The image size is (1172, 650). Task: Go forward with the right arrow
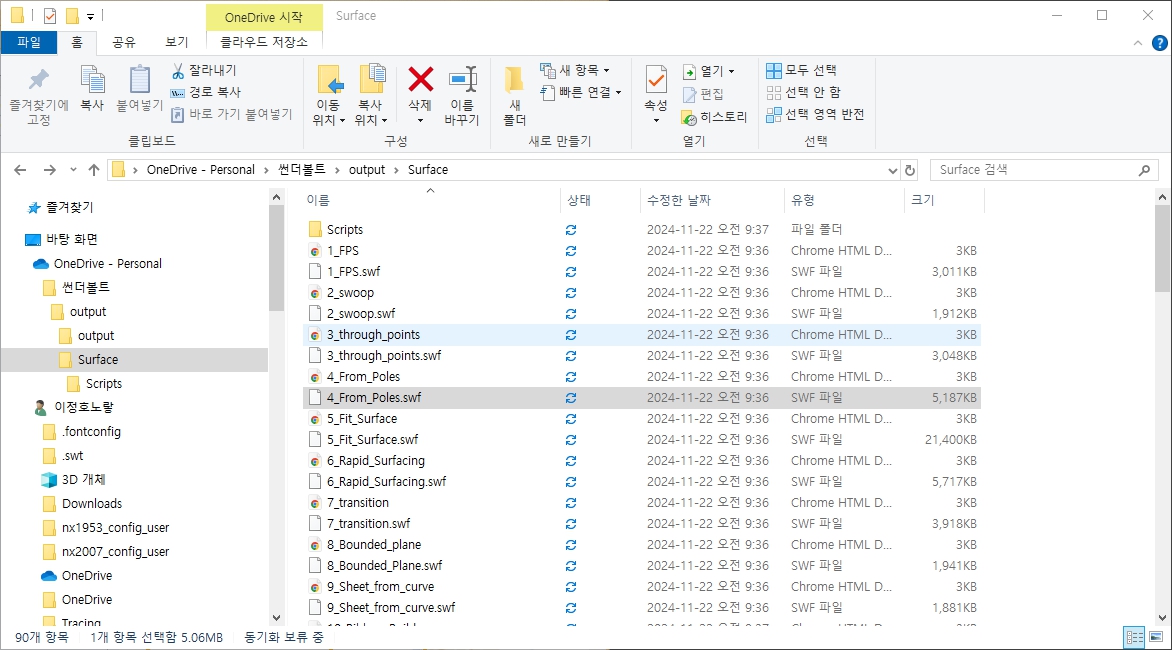tap(49, 170)
